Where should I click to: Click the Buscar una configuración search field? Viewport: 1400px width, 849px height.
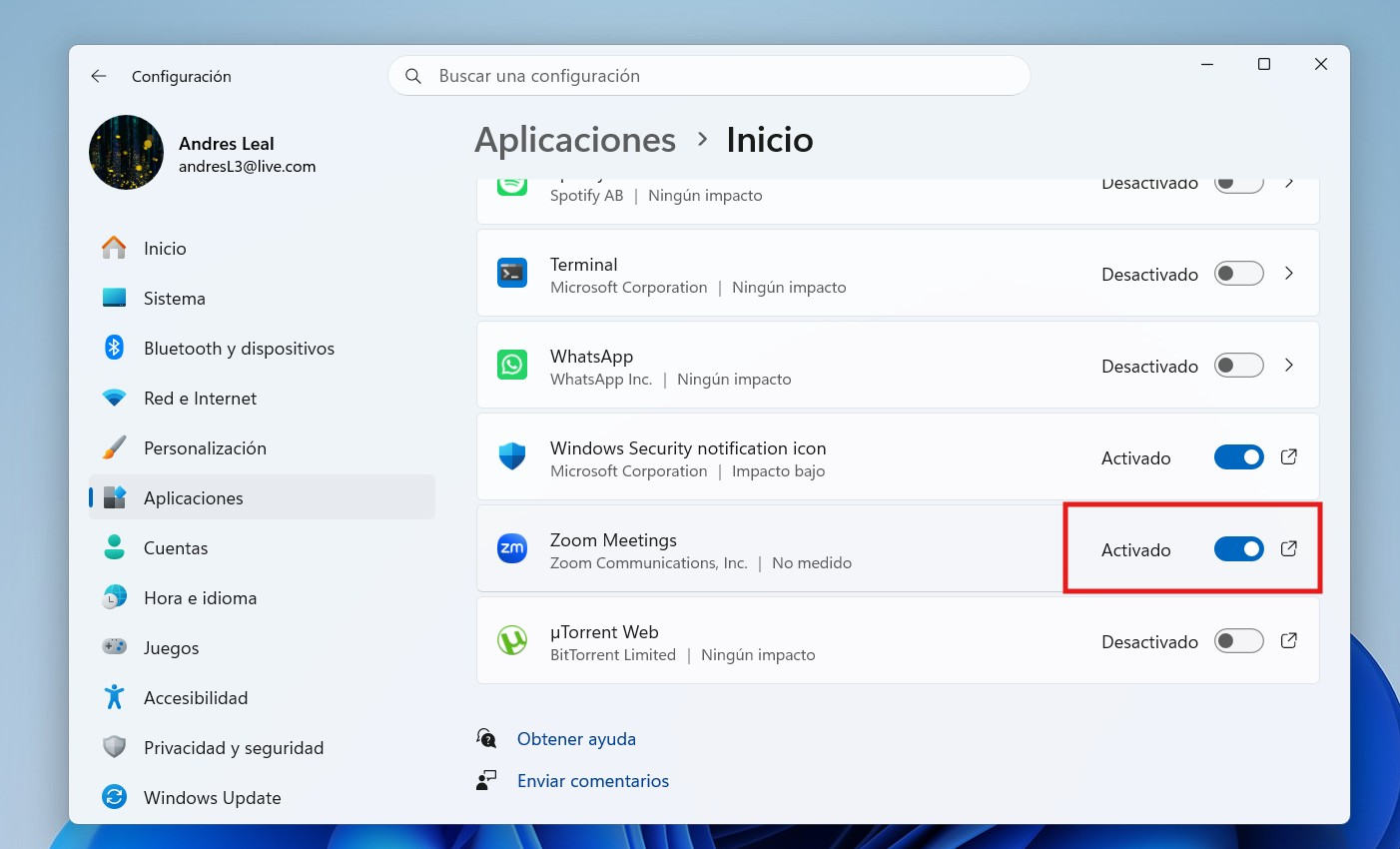pos(709,75)
